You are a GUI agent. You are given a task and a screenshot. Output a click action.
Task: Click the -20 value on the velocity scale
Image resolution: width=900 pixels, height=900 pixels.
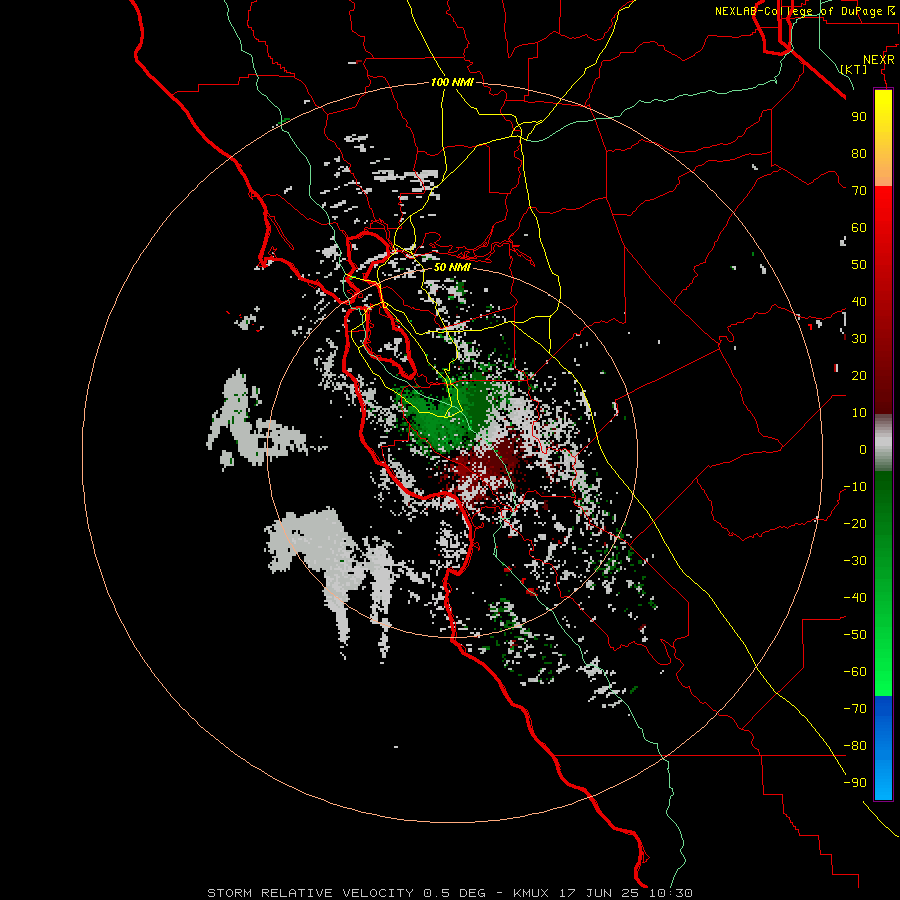855,523
